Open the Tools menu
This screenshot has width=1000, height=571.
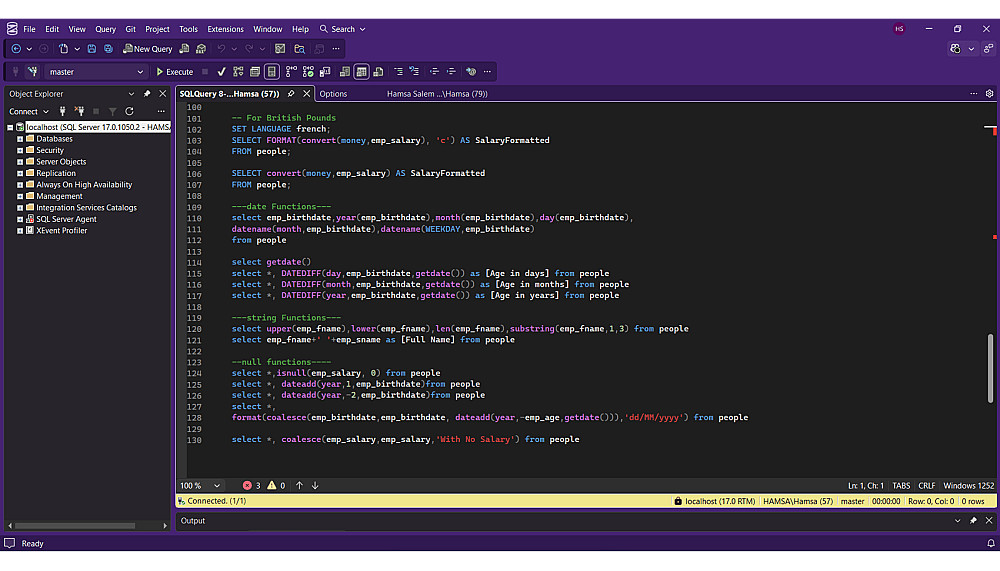(x=188, y=29)
